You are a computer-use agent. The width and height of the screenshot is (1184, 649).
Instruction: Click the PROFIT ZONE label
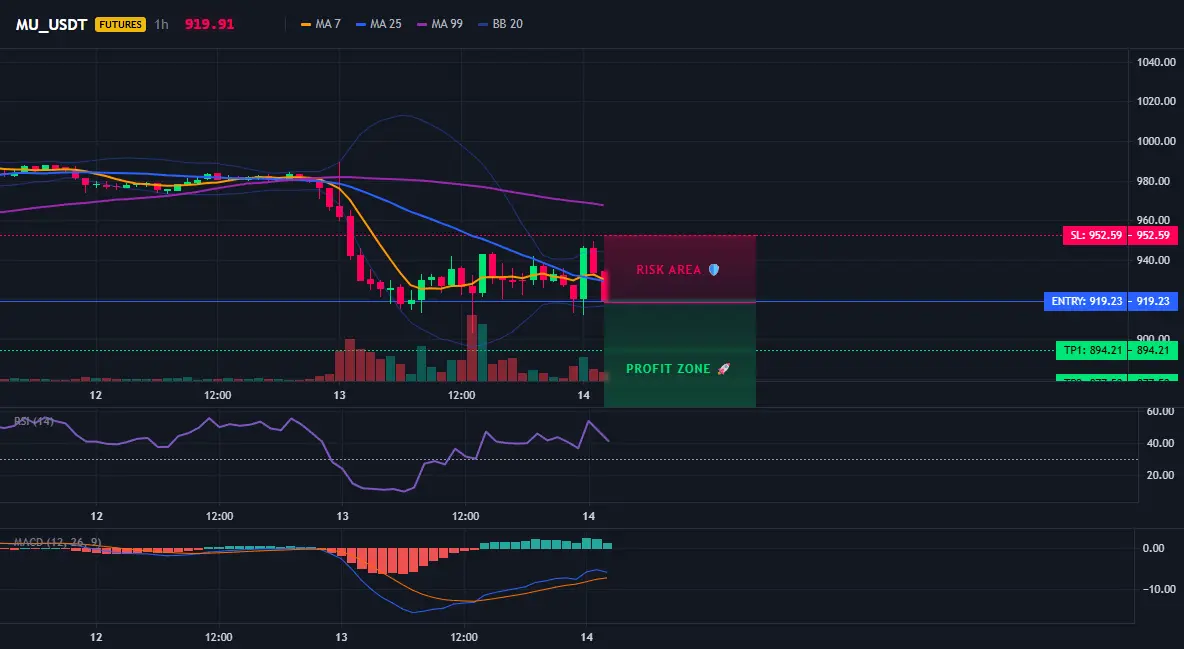[x=678, y=369]
